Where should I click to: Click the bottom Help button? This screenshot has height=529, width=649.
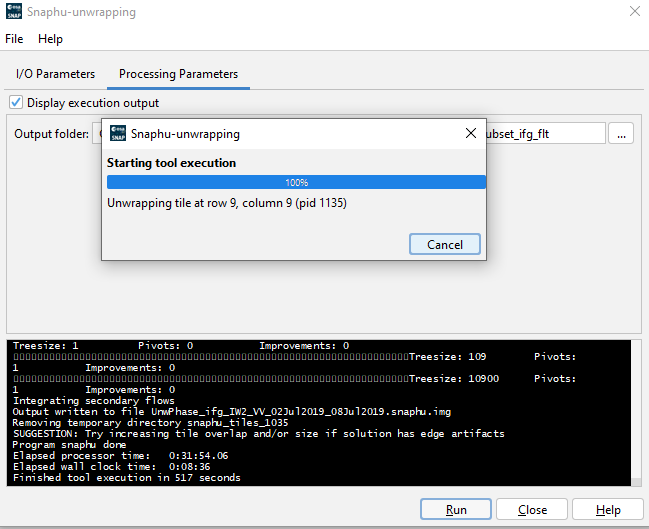click(608, 510)
